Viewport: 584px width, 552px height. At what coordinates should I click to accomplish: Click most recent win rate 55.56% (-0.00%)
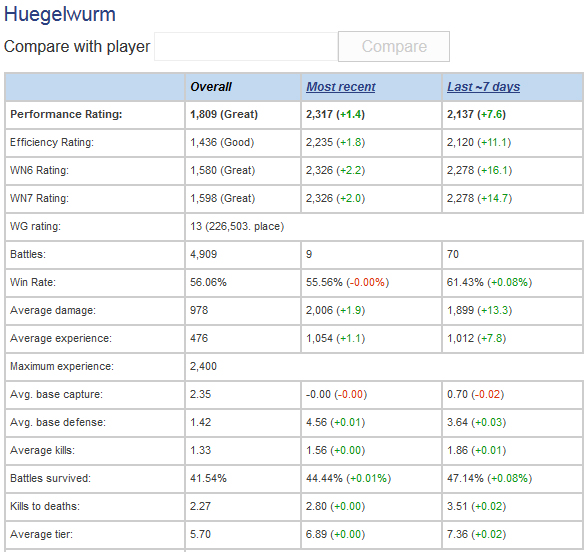point(347,282)
